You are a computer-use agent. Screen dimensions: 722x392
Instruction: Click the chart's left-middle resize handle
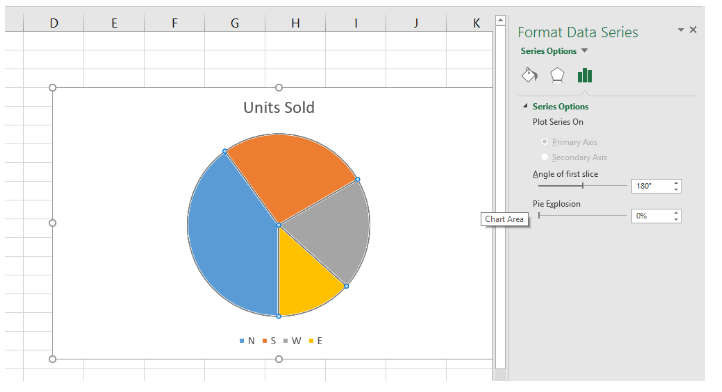[52, 223]
